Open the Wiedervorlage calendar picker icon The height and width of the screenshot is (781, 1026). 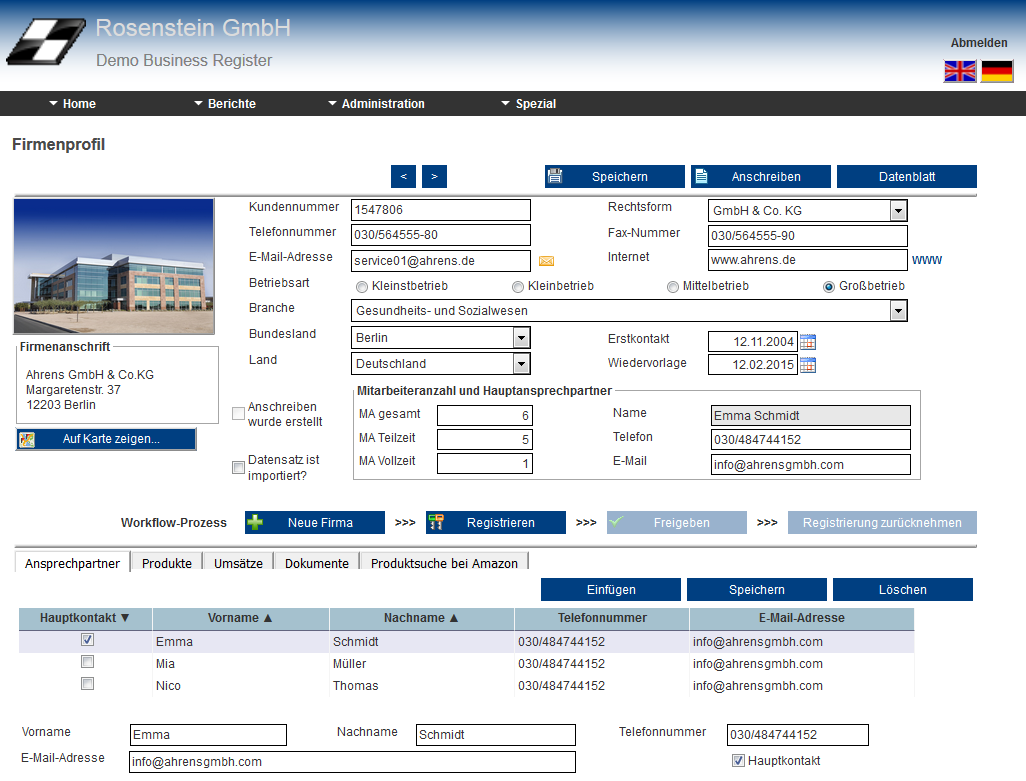(x=808, y=365)
